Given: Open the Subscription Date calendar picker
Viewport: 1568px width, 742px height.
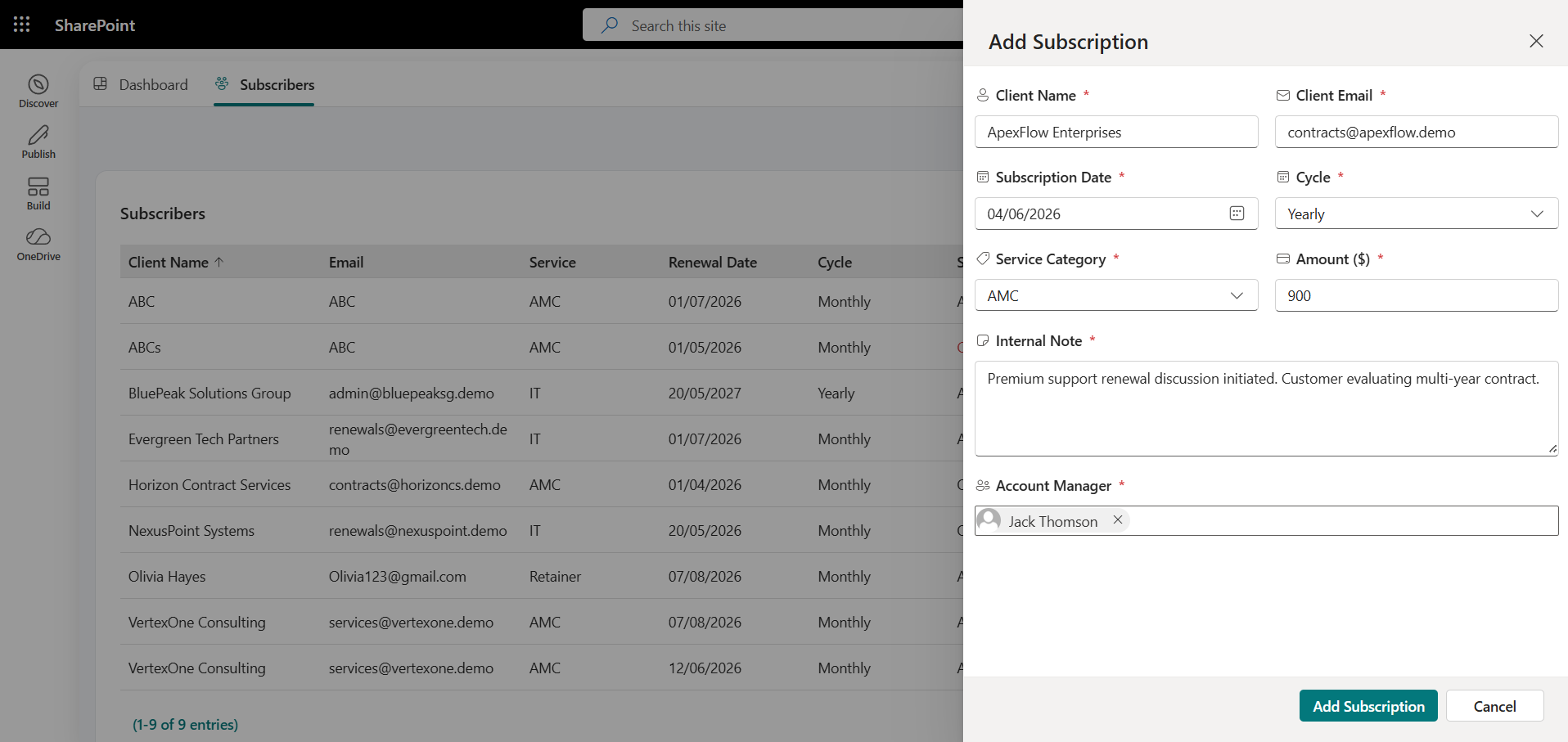Looking at the screenshot, I should 1237,214.
